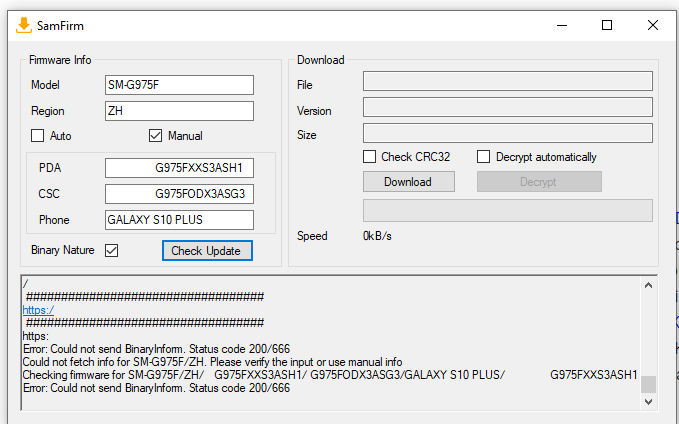Click the Phone field showing GALAXY S10 PLUS
The height and width of the screenshot is (424, 679).
tap(179, 220)
